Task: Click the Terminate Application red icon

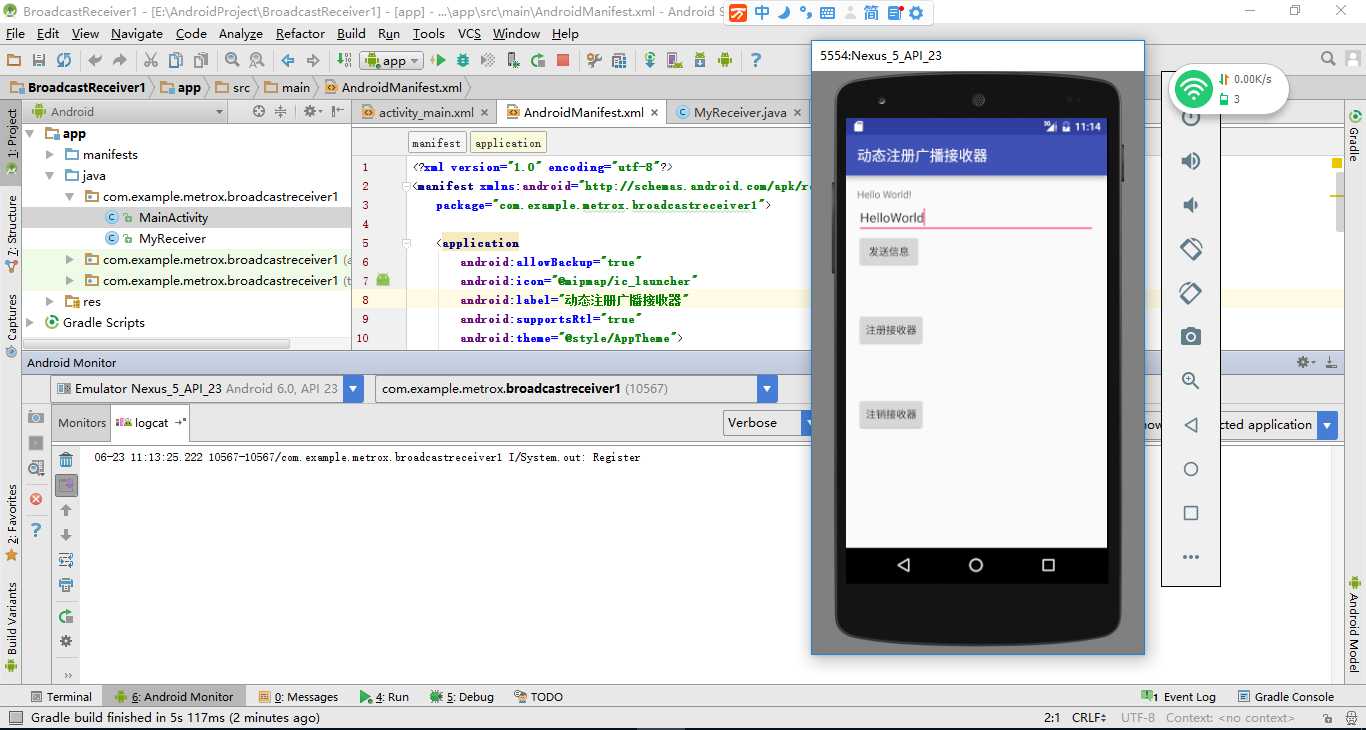Action: pyautogui.click(x=36, y=499)
